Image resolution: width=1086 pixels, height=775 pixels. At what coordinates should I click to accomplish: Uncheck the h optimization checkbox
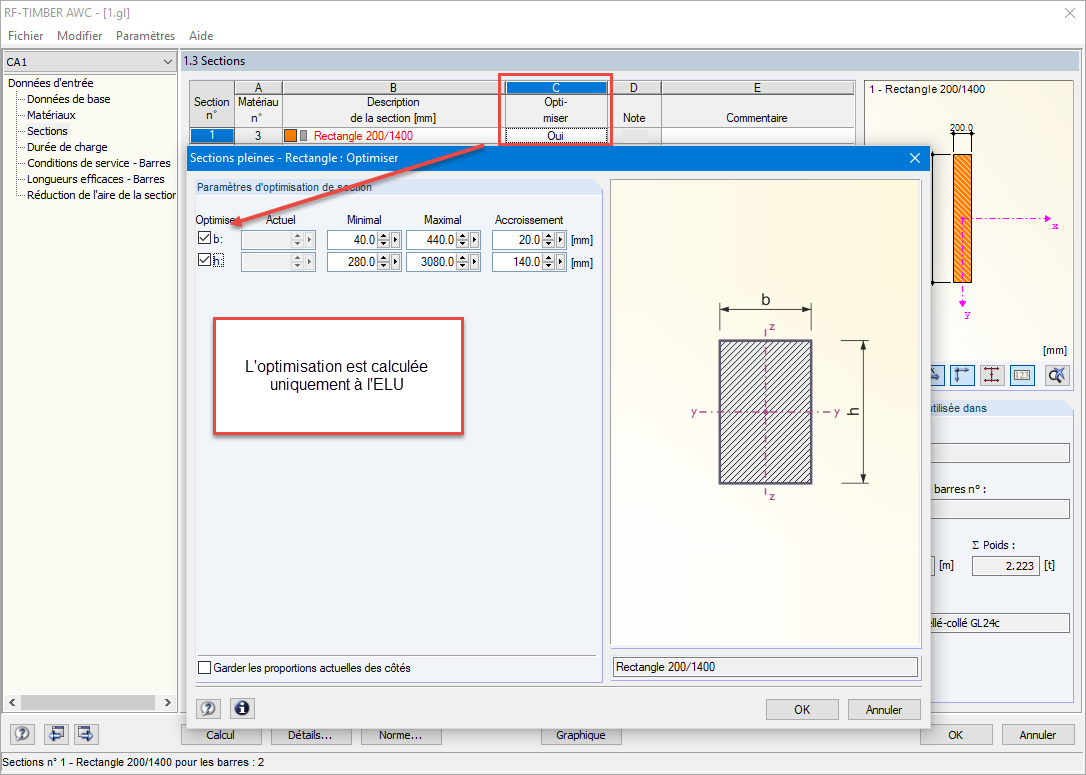pos(204,260)
